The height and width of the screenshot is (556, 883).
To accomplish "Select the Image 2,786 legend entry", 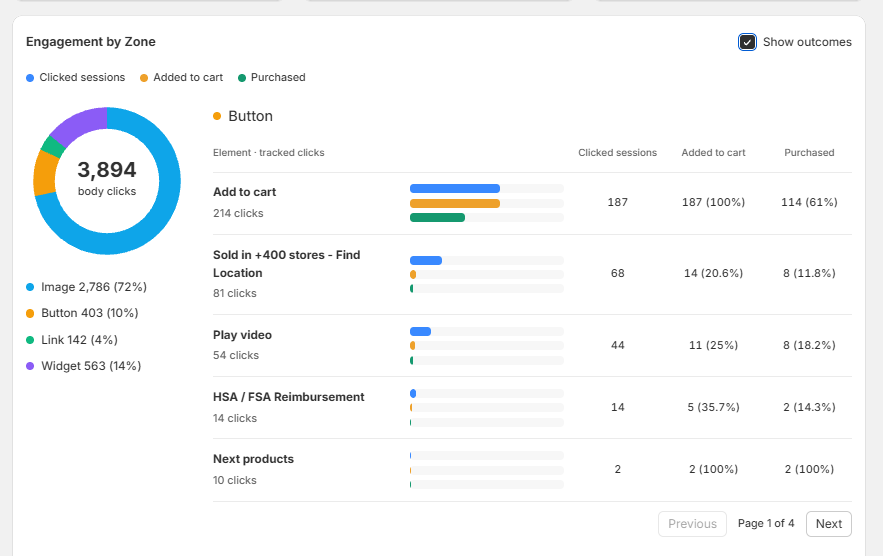I will point(87,287).
